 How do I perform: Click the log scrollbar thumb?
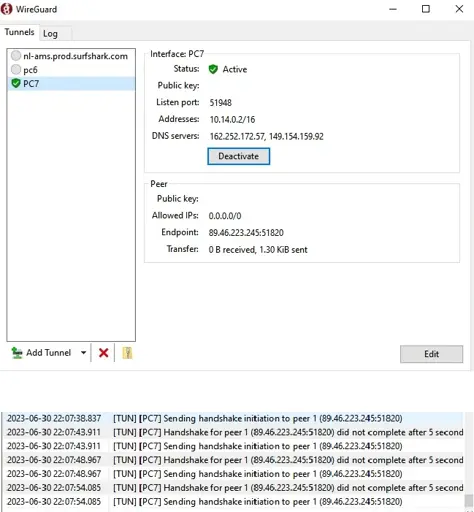[x=469, y=501]
